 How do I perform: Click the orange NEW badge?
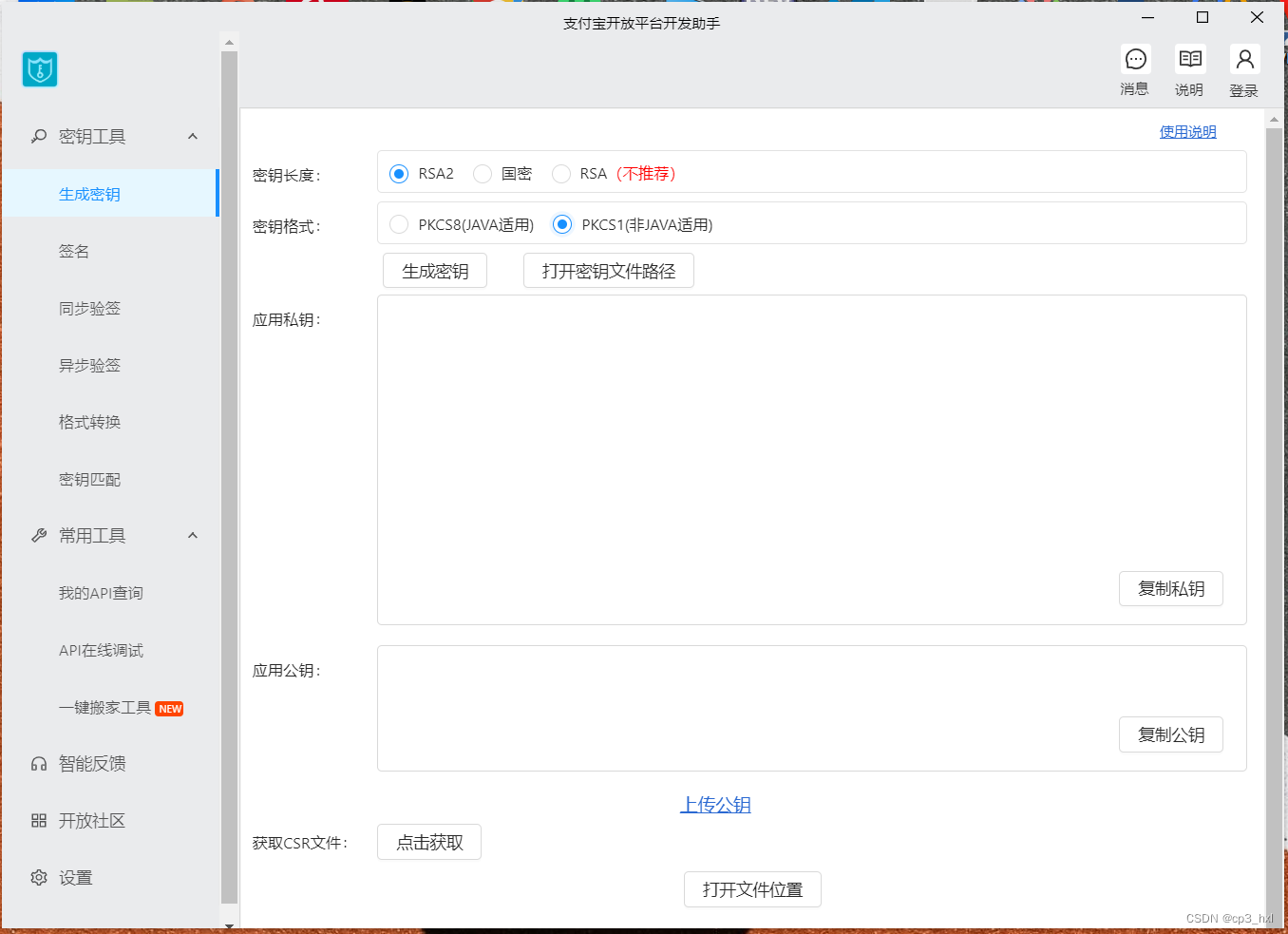pyautogui.click(x=170, y=709)
